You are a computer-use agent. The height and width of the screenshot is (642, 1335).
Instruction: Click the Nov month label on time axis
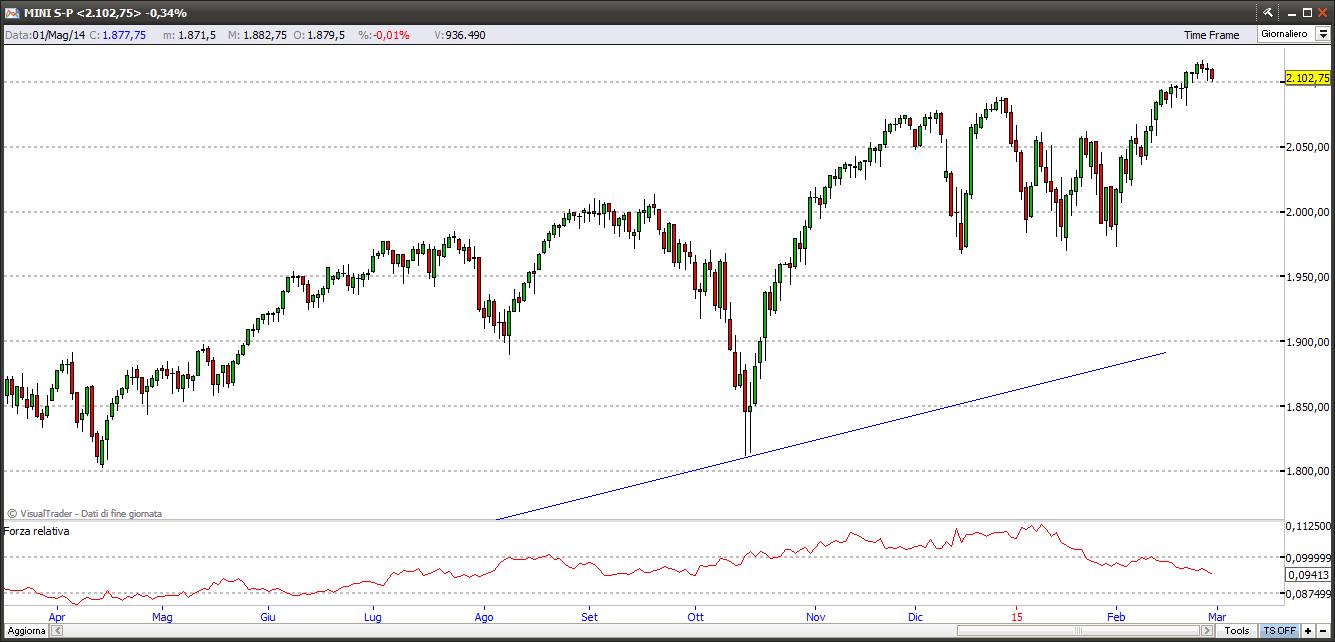[x=815, y=617]
